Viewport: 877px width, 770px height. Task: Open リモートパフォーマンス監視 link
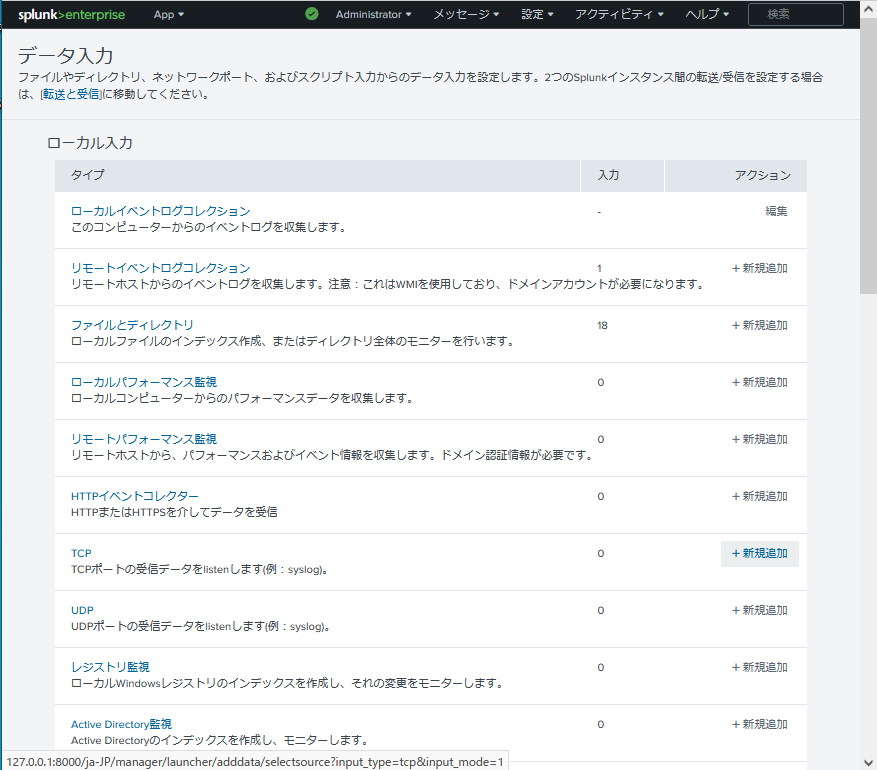point(144,439)
